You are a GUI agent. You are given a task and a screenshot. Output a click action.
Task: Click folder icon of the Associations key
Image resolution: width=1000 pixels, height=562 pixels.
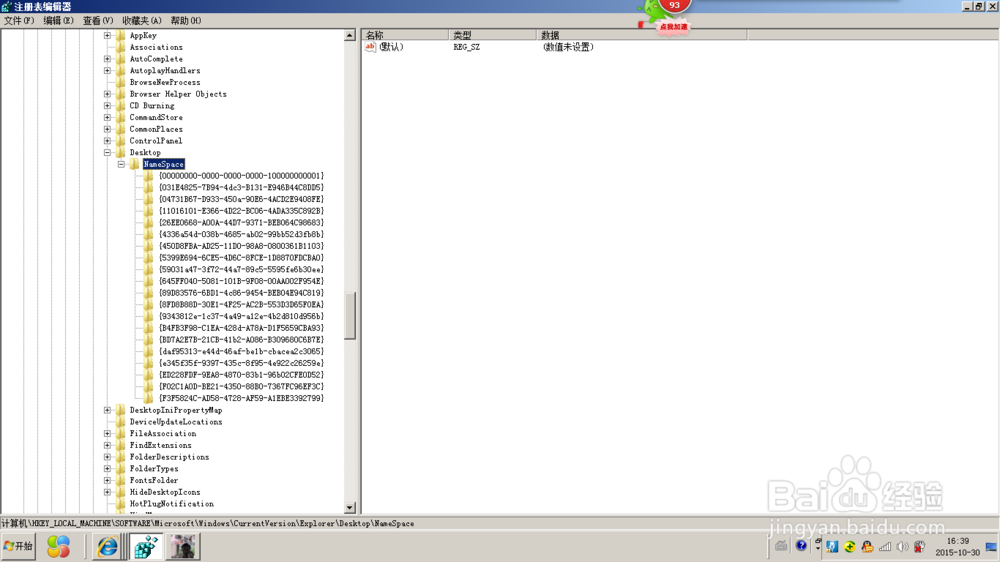point(121,47)
